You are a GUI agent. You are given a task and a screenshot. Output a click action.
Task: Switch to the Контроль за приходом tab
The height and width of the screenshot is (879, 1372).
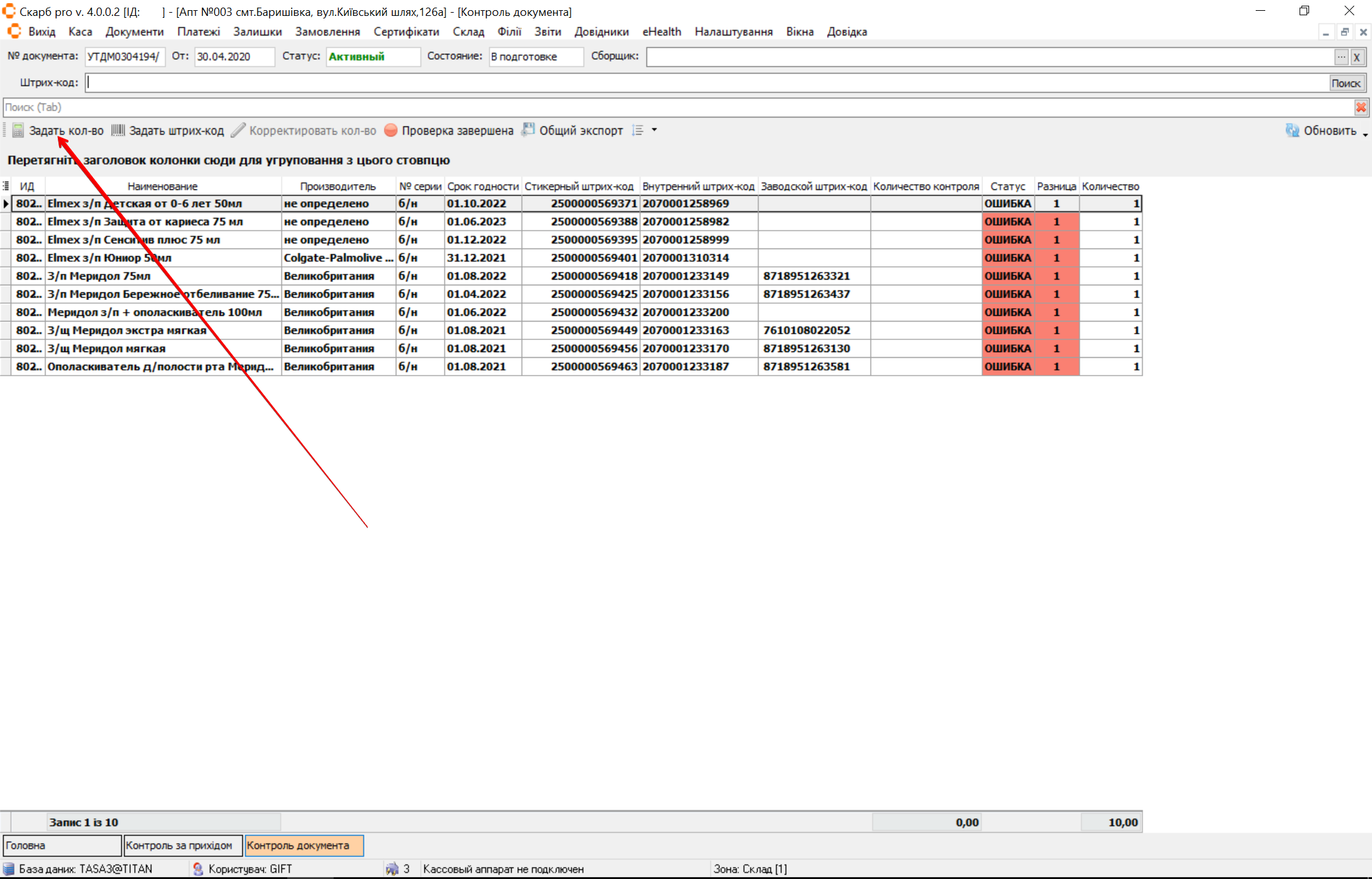pos(182,845)
